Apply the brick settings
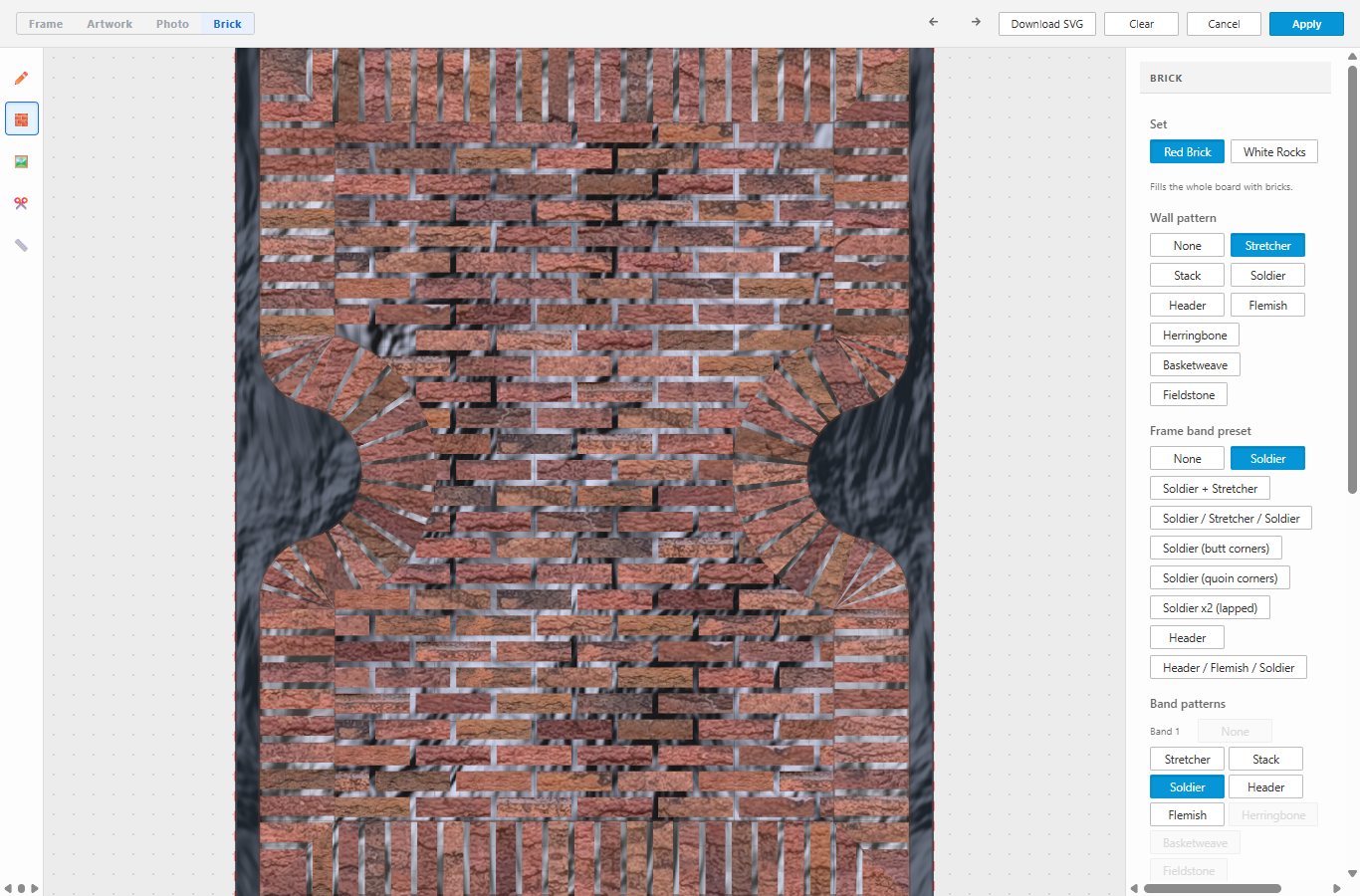Screen dimensions: 1360x896 tap(1306, 24)
